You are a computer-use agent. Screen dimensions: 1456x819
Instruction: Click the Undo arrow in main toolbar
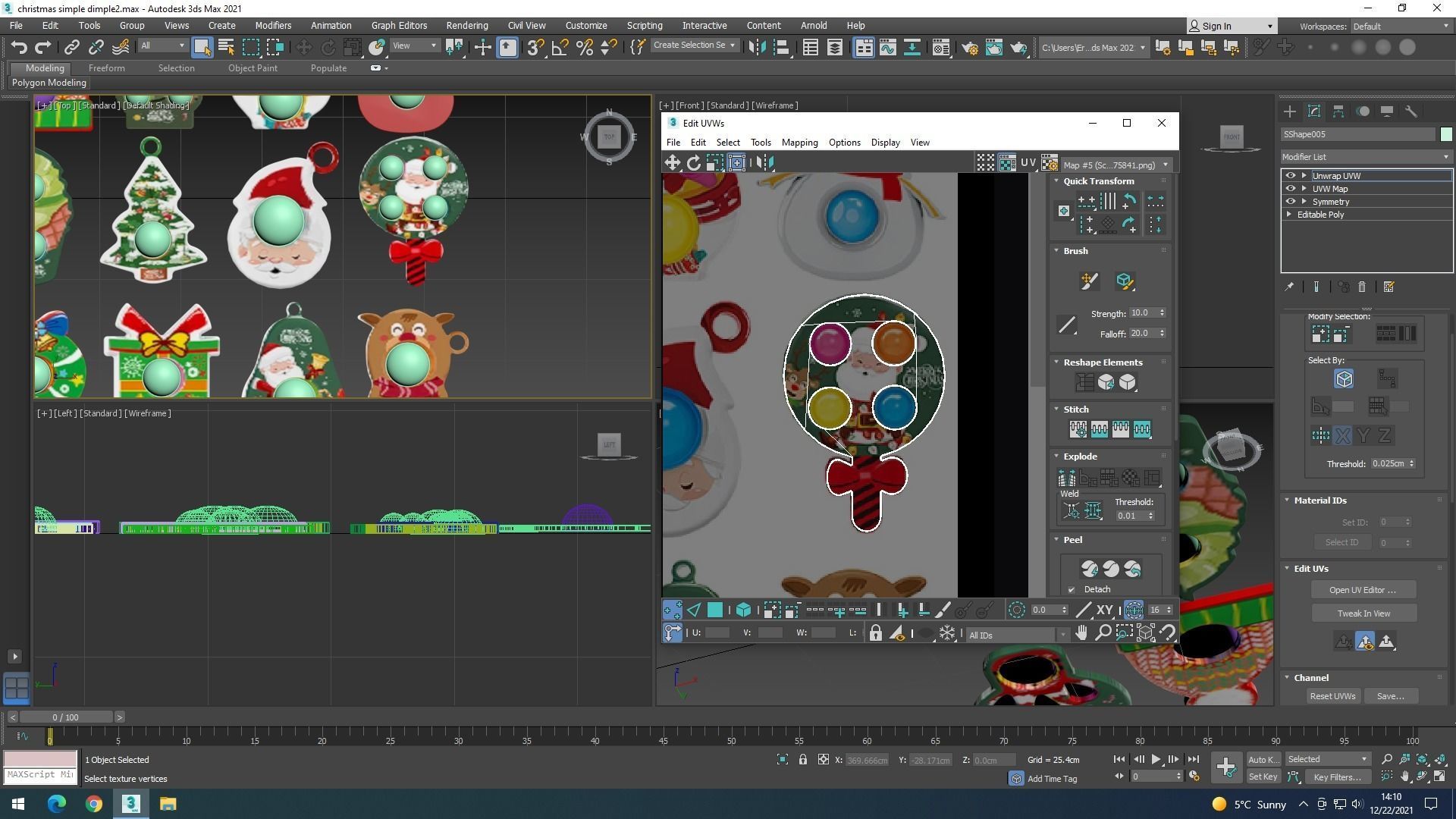pyautogui.click(x=18, y=47)
